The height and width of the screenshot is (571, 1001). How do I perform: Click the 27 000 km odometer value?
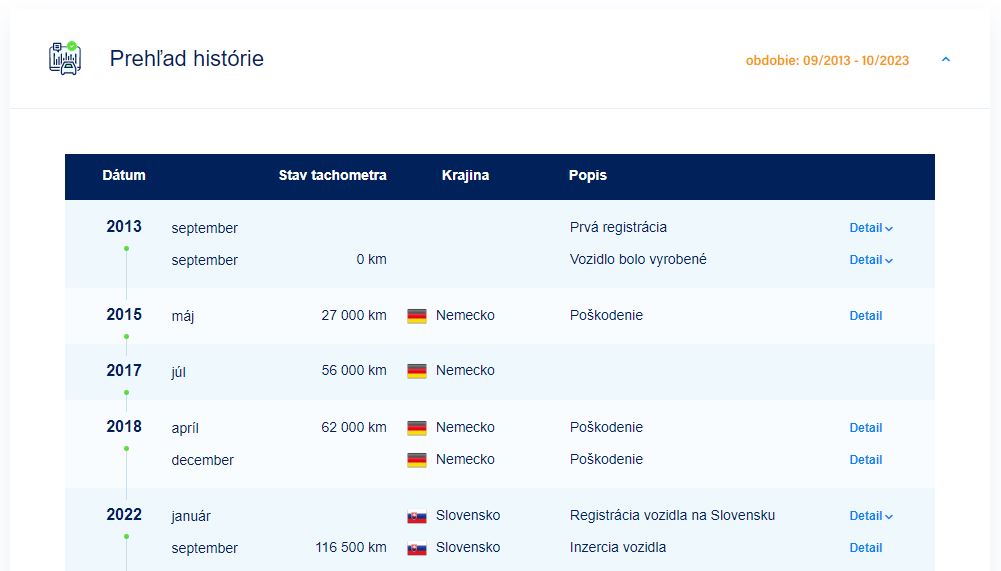pos(354,316)
